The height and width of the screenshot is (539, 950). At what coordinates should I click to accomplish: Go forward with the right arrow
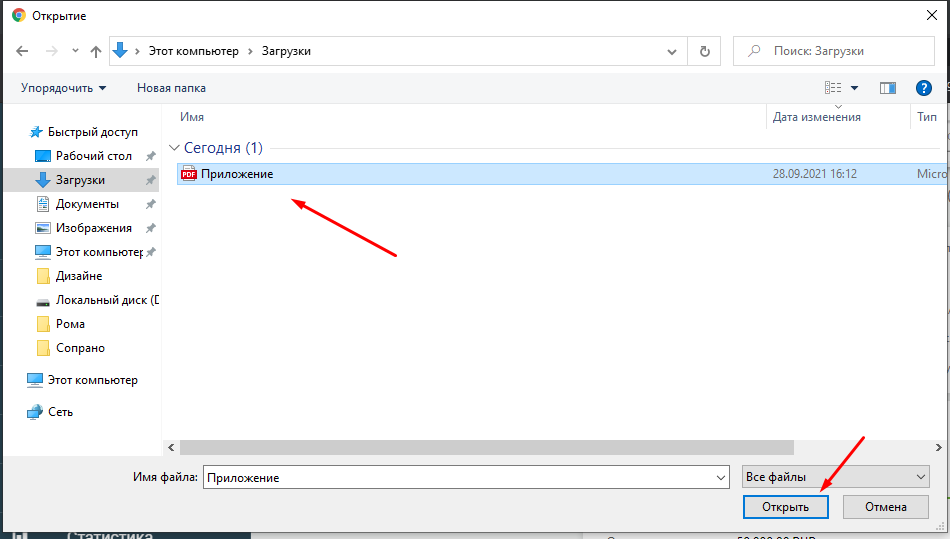coord(52,51)
